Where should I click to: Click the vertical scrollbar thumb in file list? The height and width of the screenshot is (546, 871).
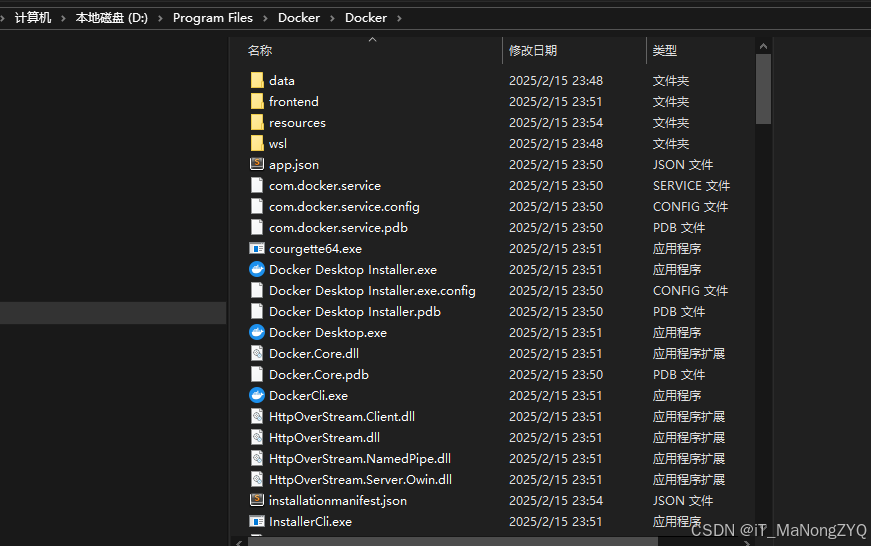coord(763,88)
